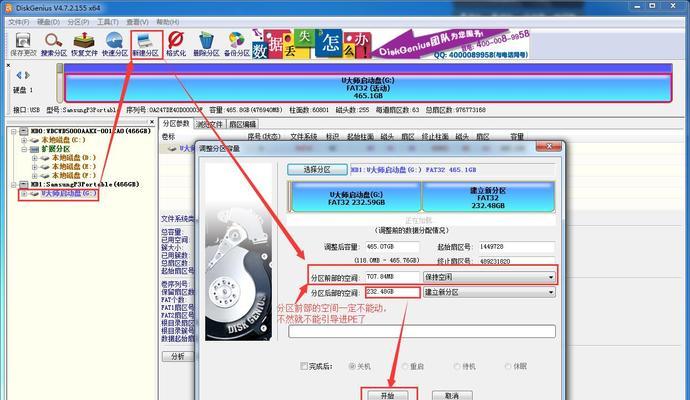
Task: Collapse the HD1 SamsungF3Portable tree node
Action: coord(14,184)
